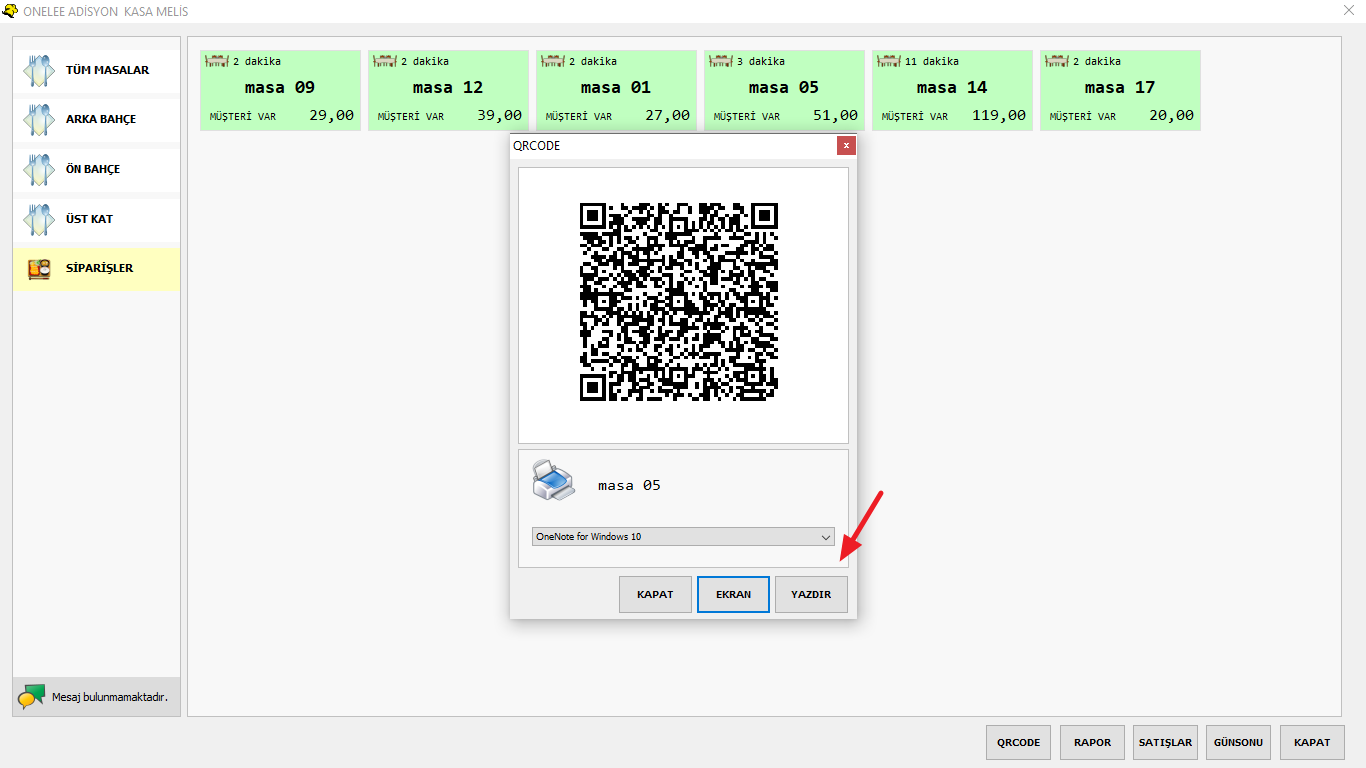Click the YAZDIR print button
This screenshot has width=1366, height=768.
pyautogui.click(x=811, y=594)
